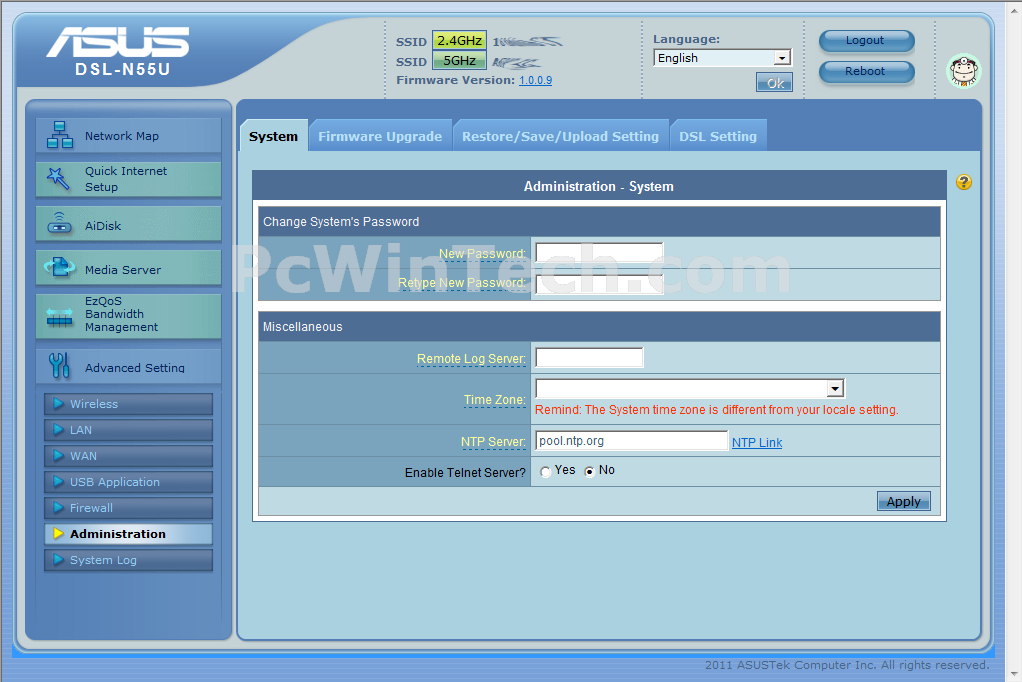1022x682 pixels.
Task: Open the Language dropdown
Action: coord(722,58)
